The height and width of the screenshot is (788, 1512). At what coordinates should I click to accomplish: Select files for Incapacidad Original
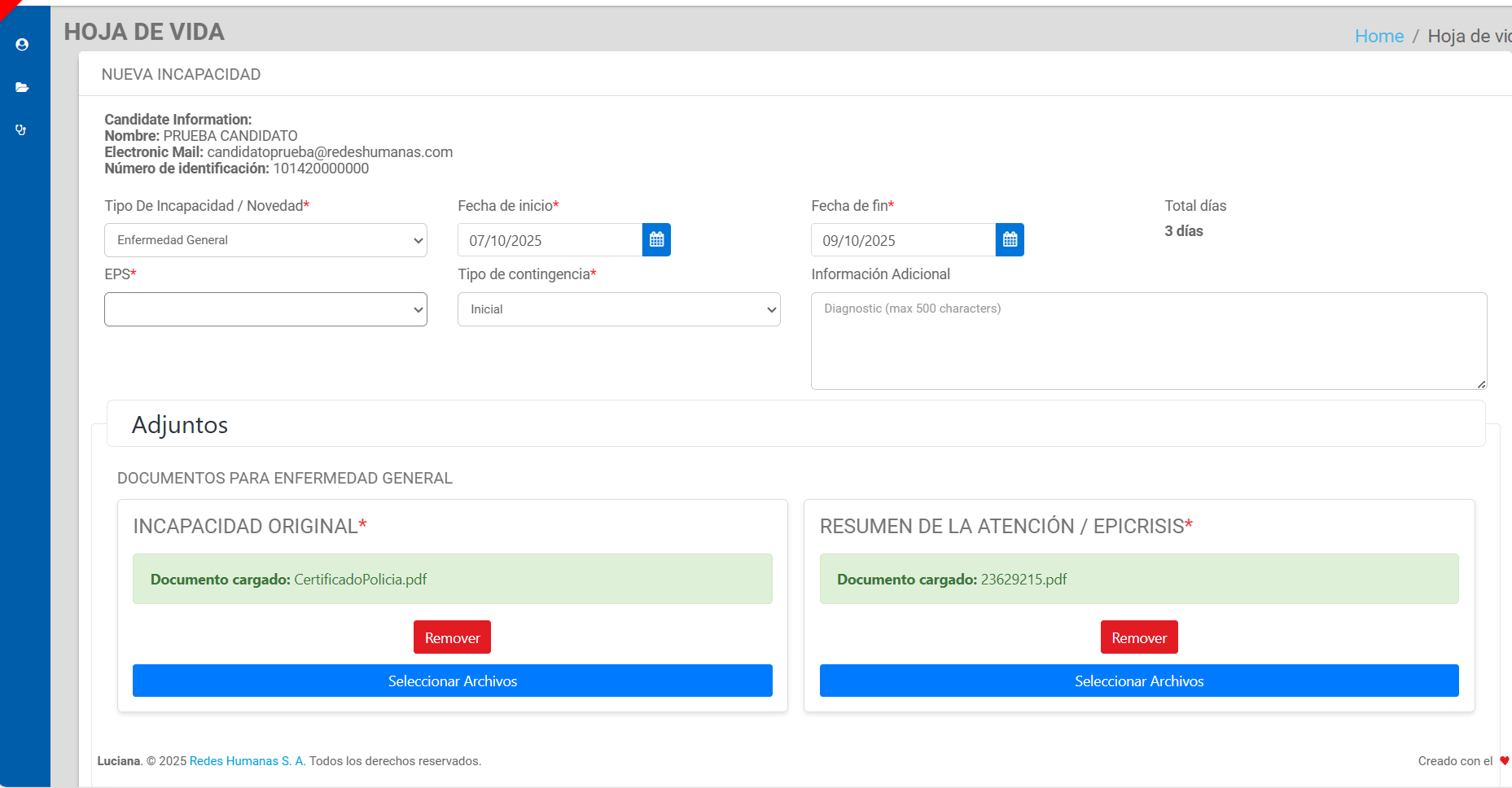point(452,681)
